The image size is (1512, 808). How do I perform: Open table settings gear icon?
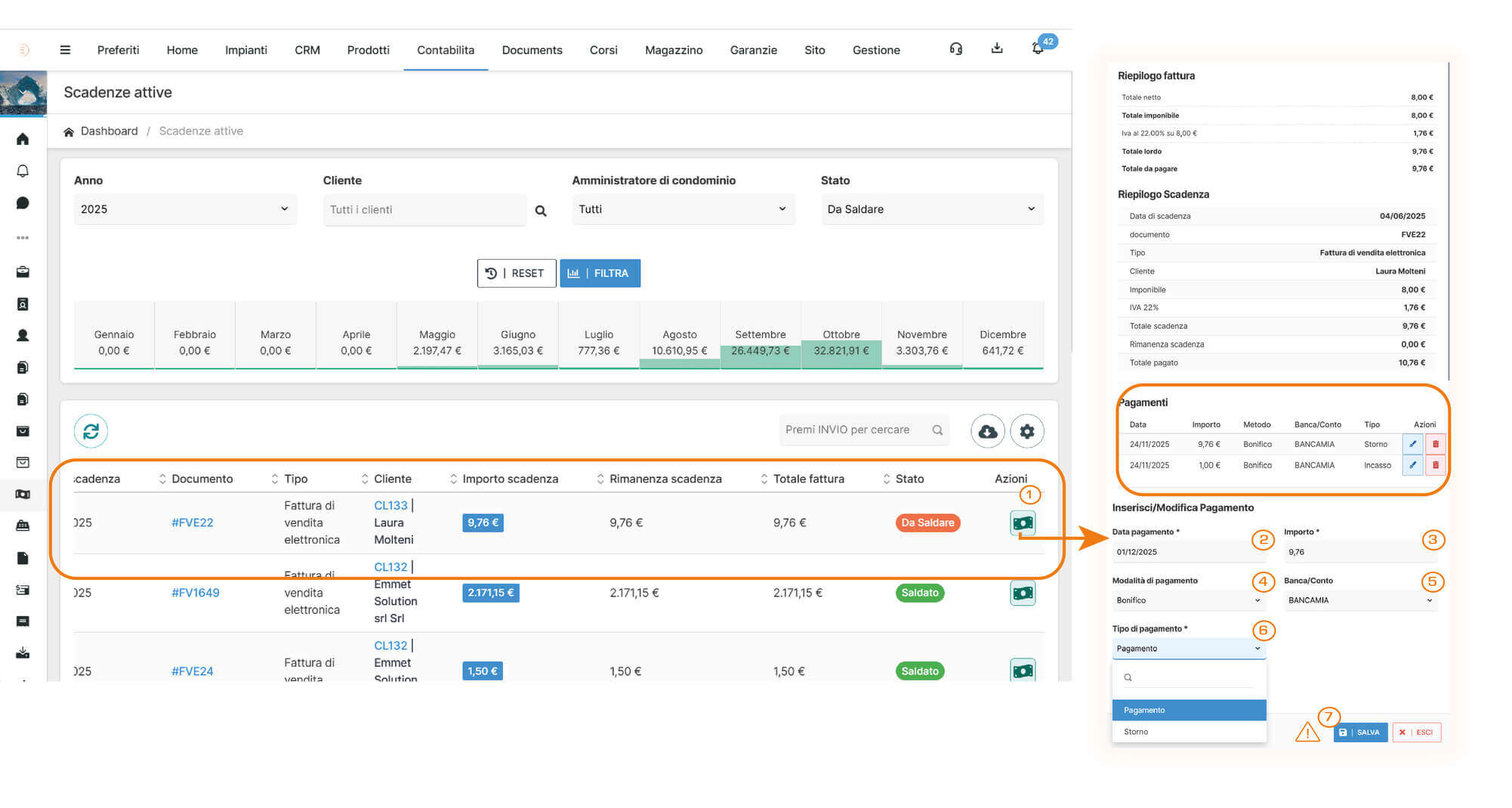click(1026, 431)
